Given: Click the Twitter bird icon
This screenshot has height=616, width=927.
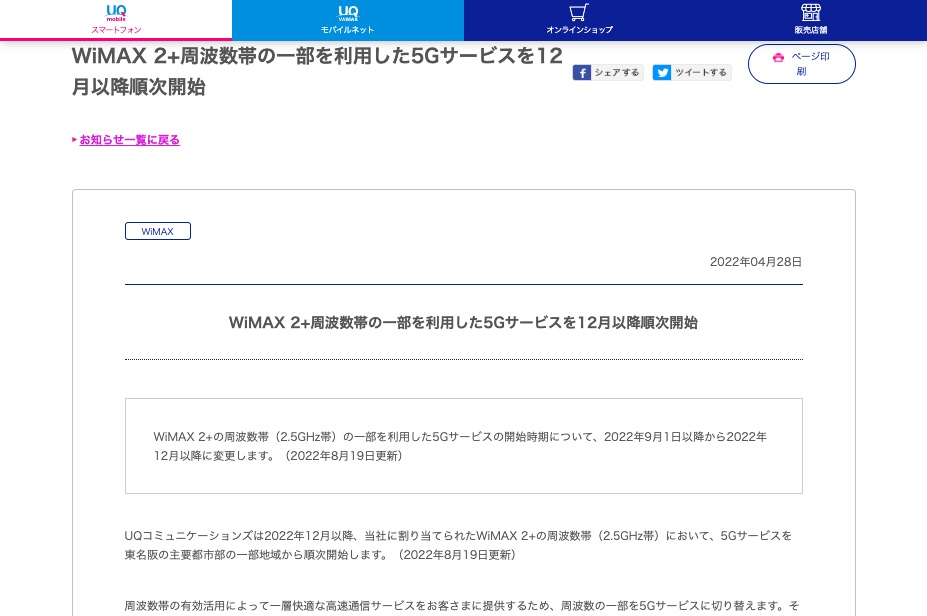Looking at the screenshot, I should tap(662, 73).
